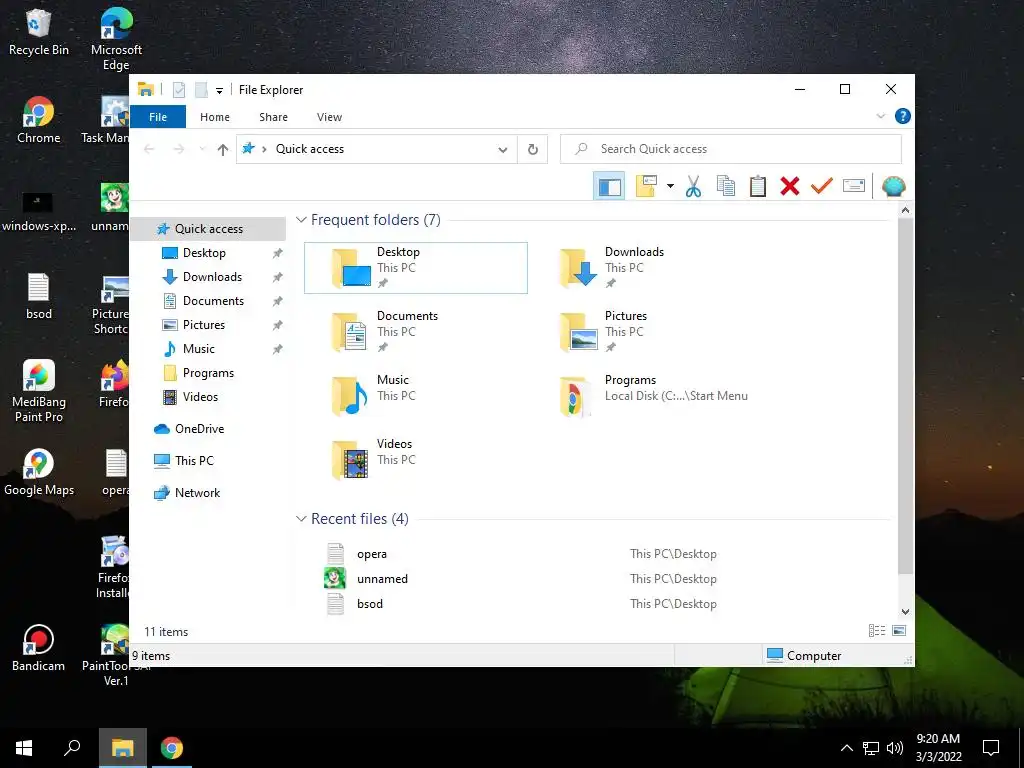Collapse the Frequent folders group
The image size is (1024, 768).
301,220
